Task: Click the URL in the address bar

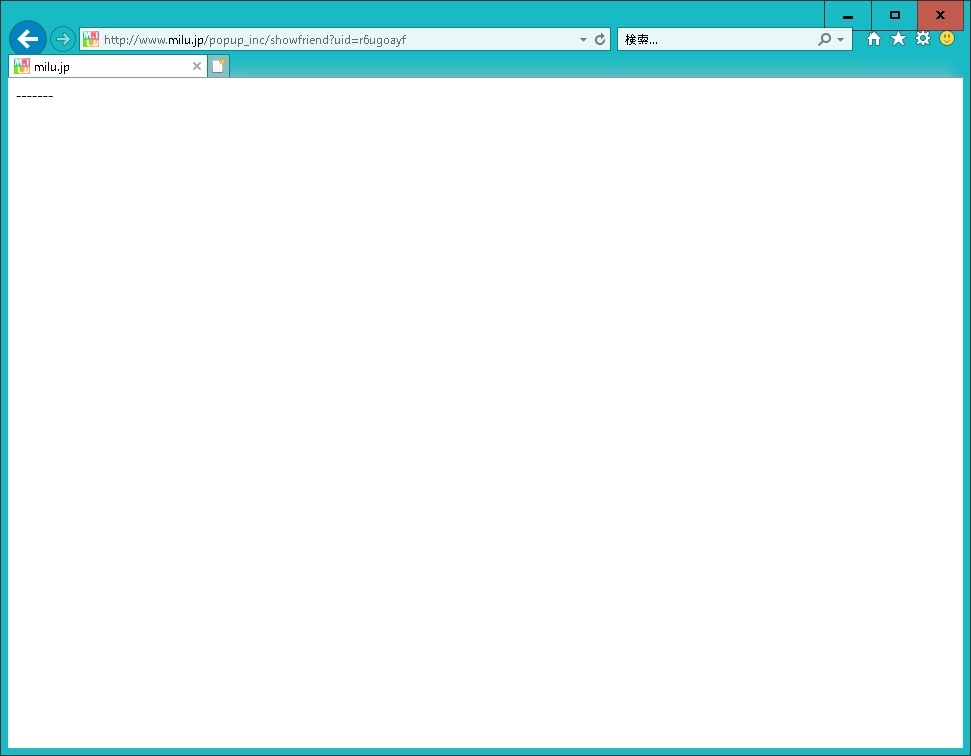Action: (300, 40)
